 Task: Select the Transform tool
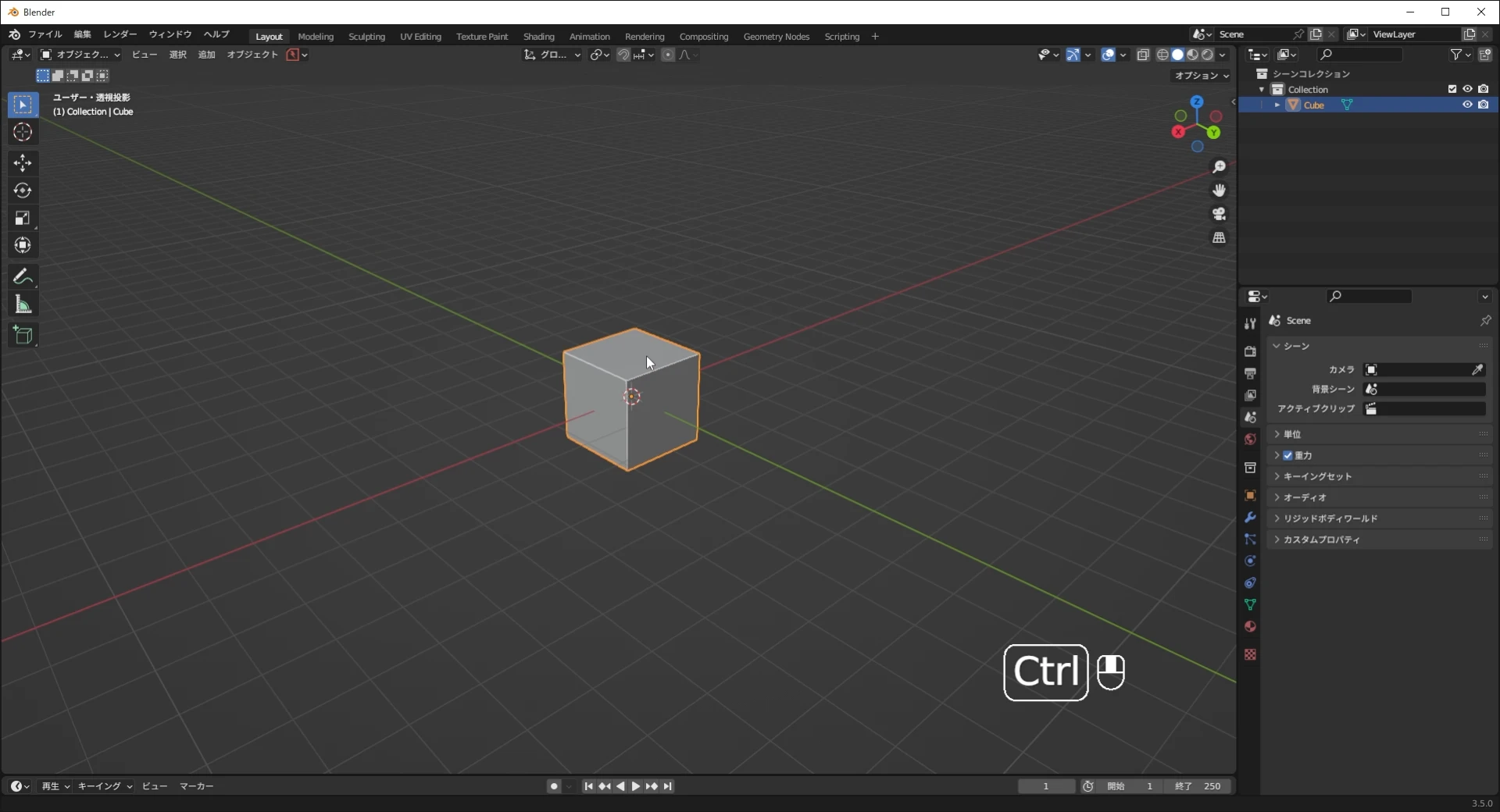pos(23,245)
